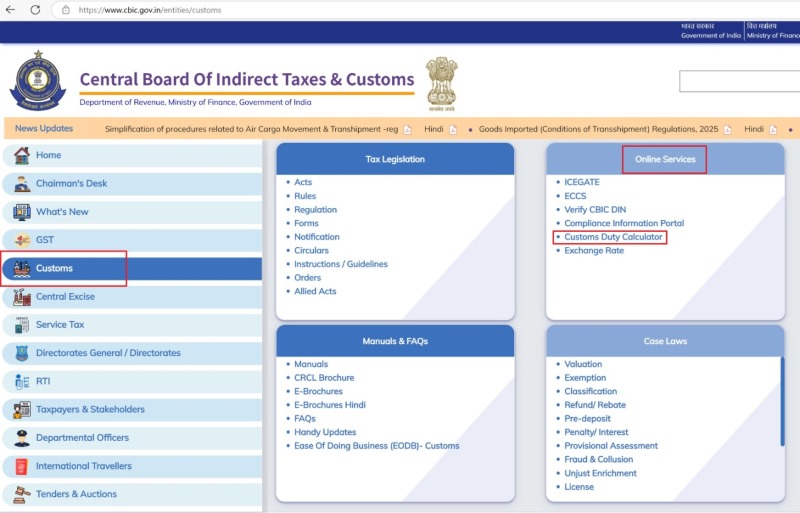Click the Home sidebar icon

pos(20,156)
